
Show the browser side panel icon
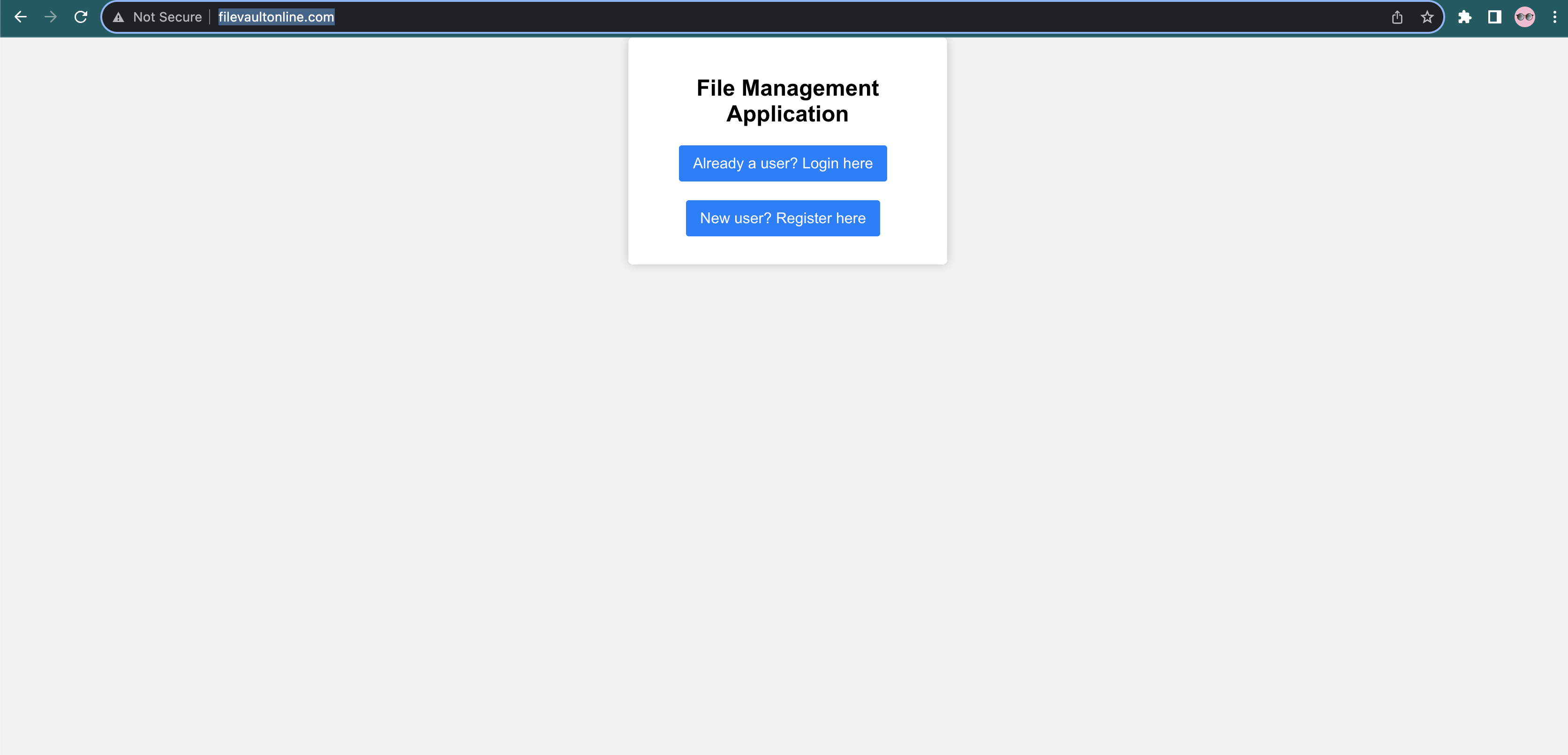1494,17
